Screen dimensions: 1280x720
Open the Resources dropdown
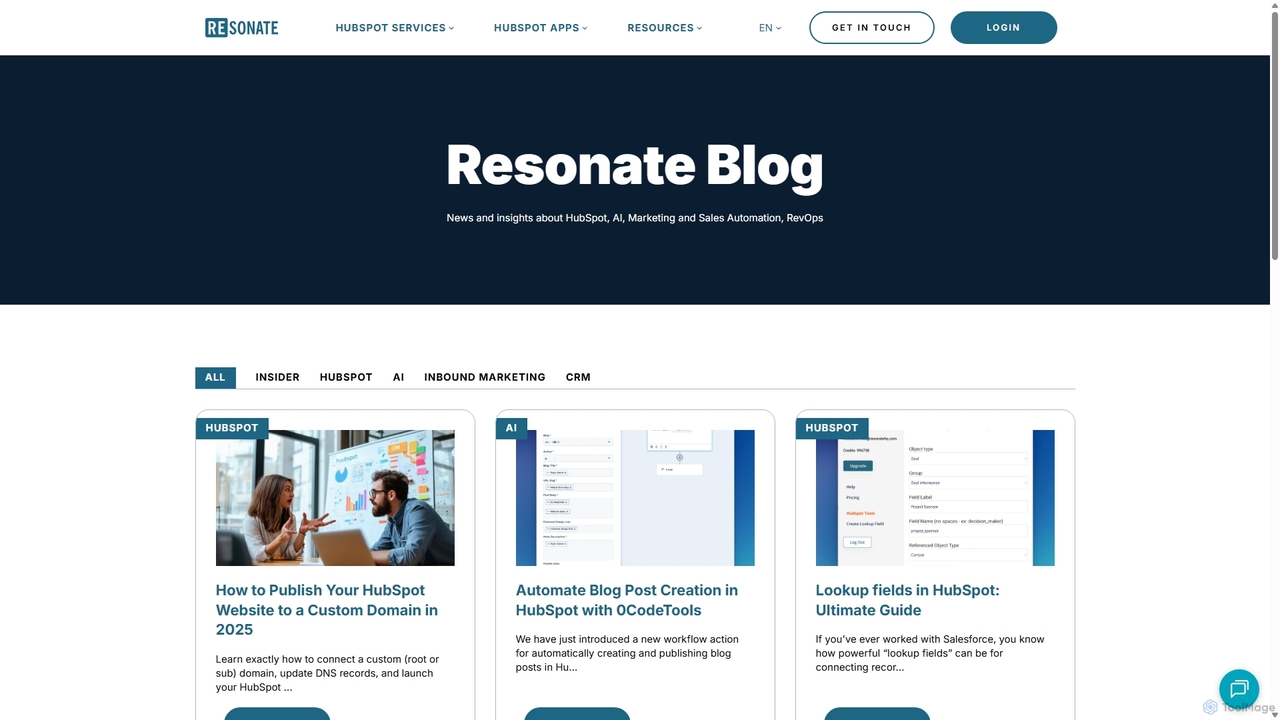665,28
